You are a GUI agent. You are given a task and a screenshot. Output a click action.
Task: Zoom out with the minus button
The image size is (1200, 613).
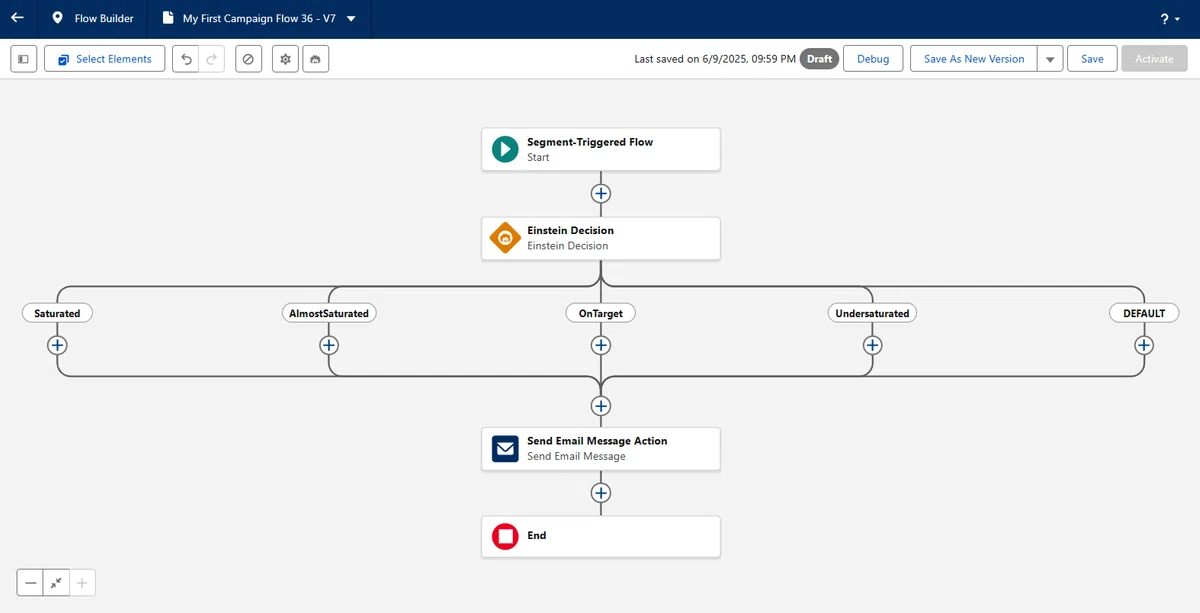(x=31, y=582)
